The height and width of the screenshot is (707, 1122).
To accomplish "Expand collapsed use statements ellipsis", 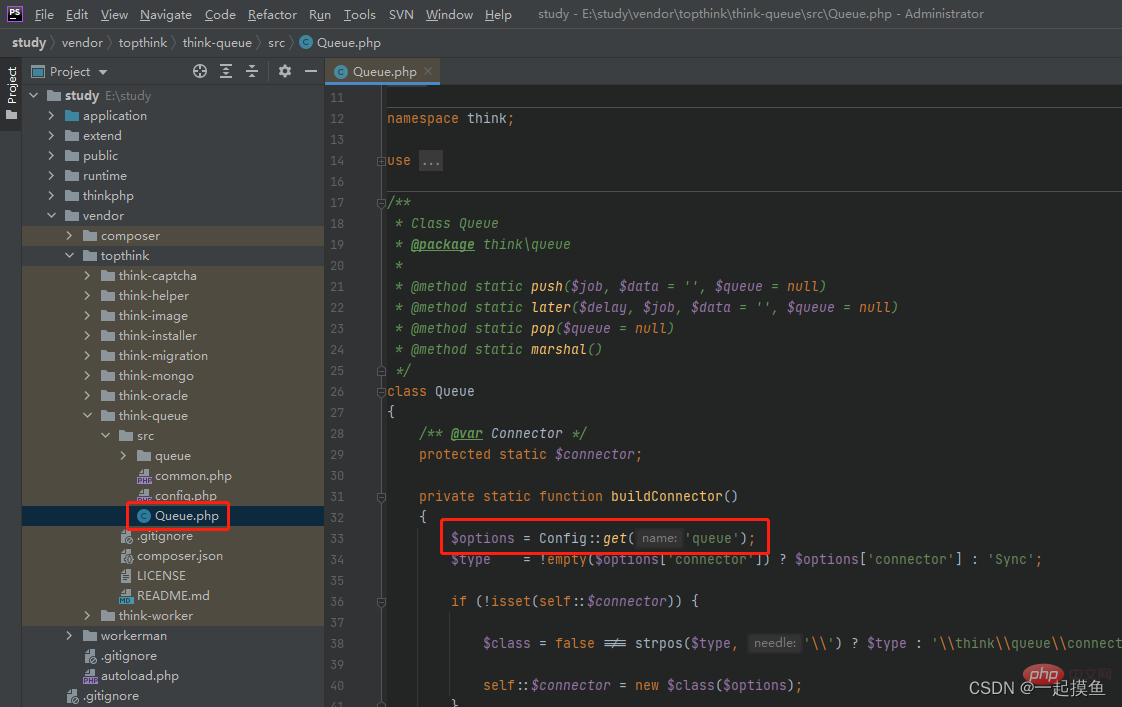I will pyautogui.click(x=430, y=161).
